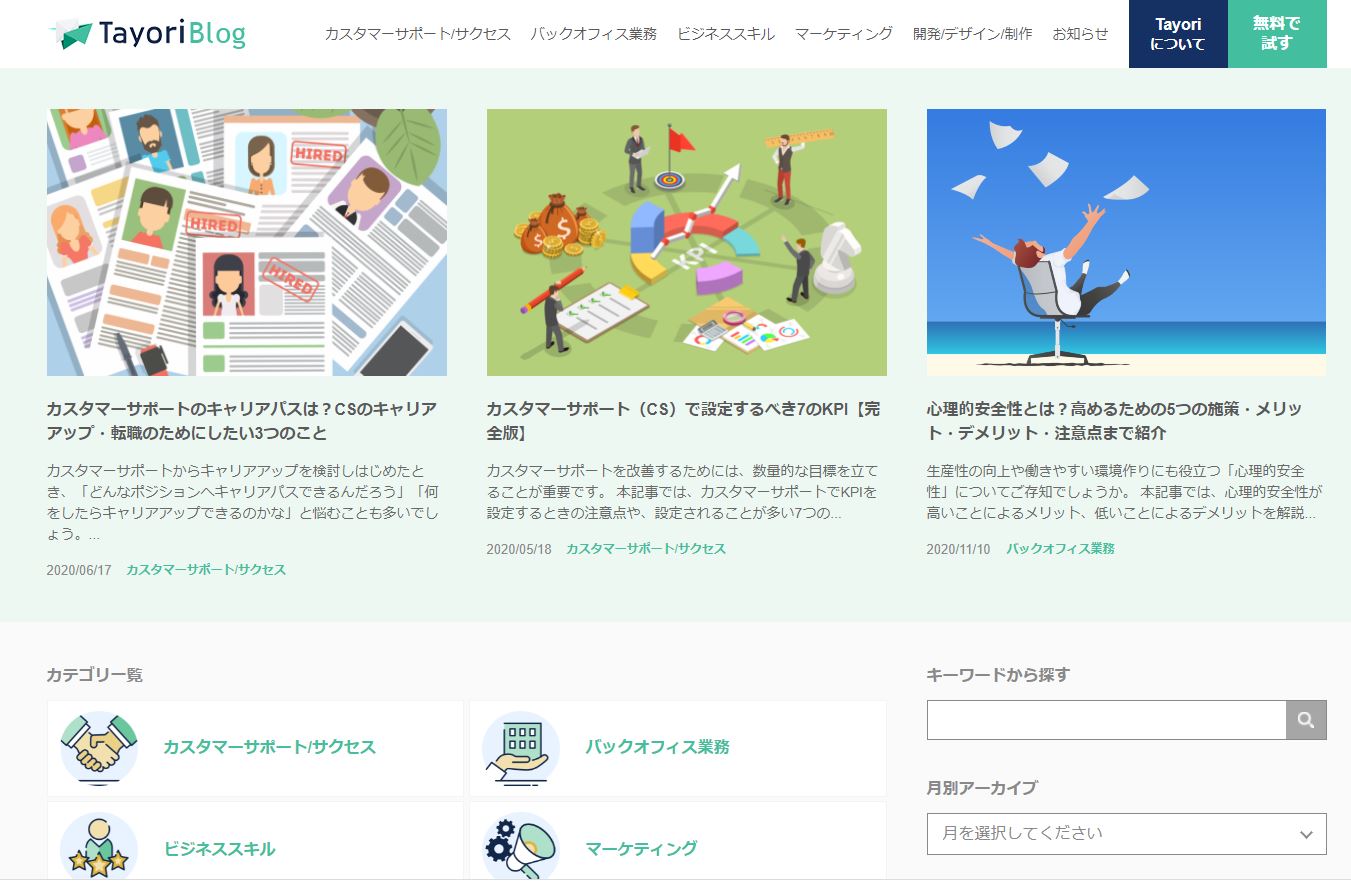Image resolution: width=1351 pixels, height=882 pixels.
Task: Click the バックオフィス業務 tag on the 2020/11/10 article
Action: pos(1060,549)
